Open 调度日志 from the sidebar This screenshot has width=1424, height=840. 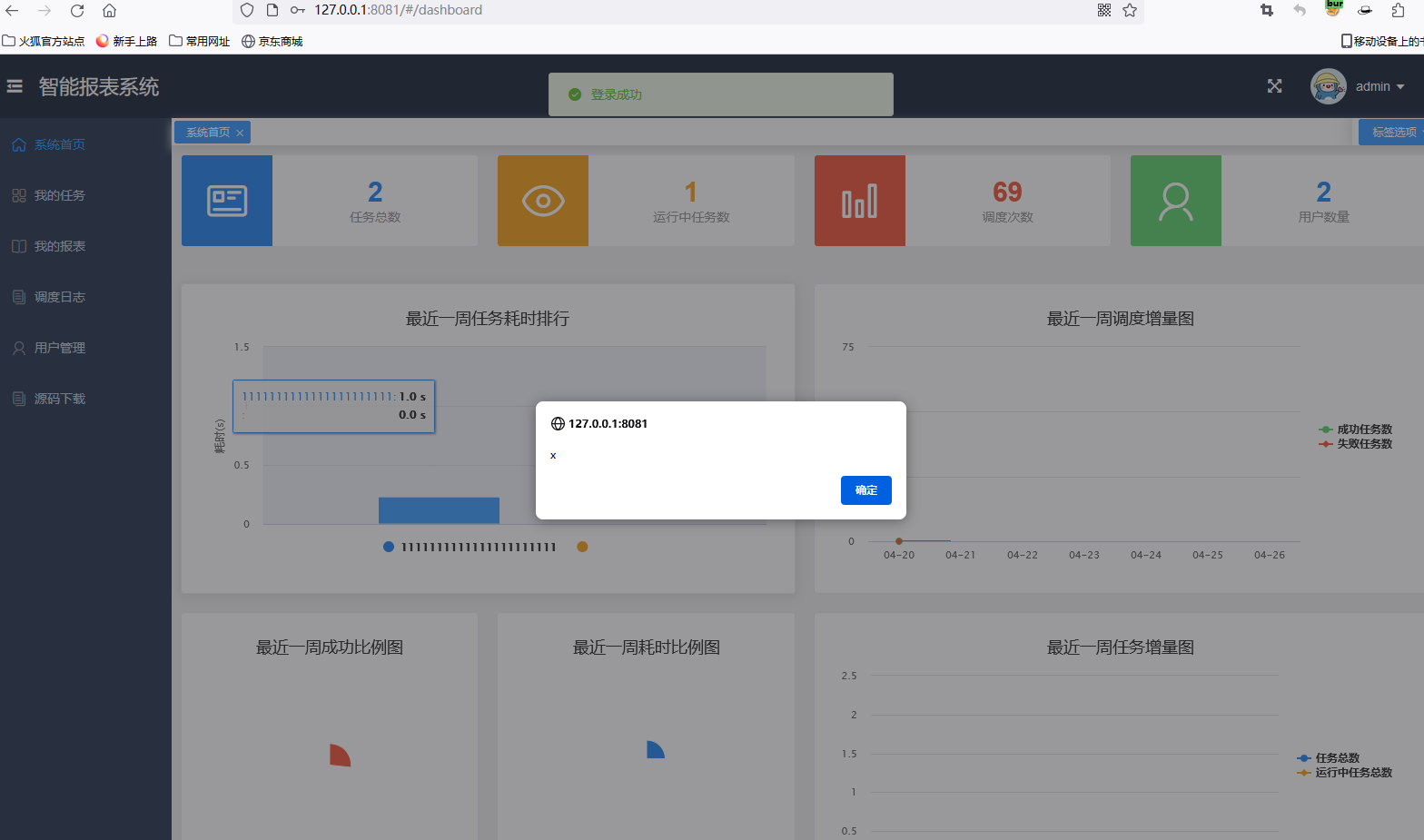(x=85, y=297)
